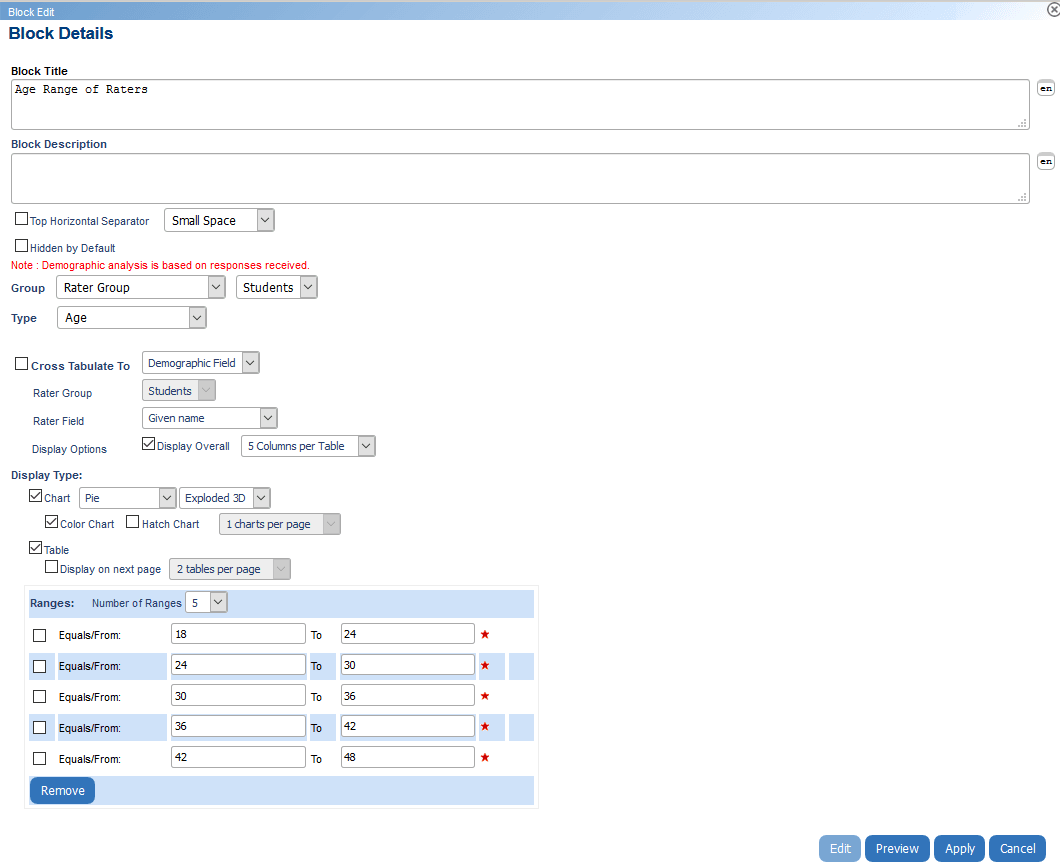Open the 1 charts per page dropdown
Viewport: 1060px width, 866px height.
280,524
